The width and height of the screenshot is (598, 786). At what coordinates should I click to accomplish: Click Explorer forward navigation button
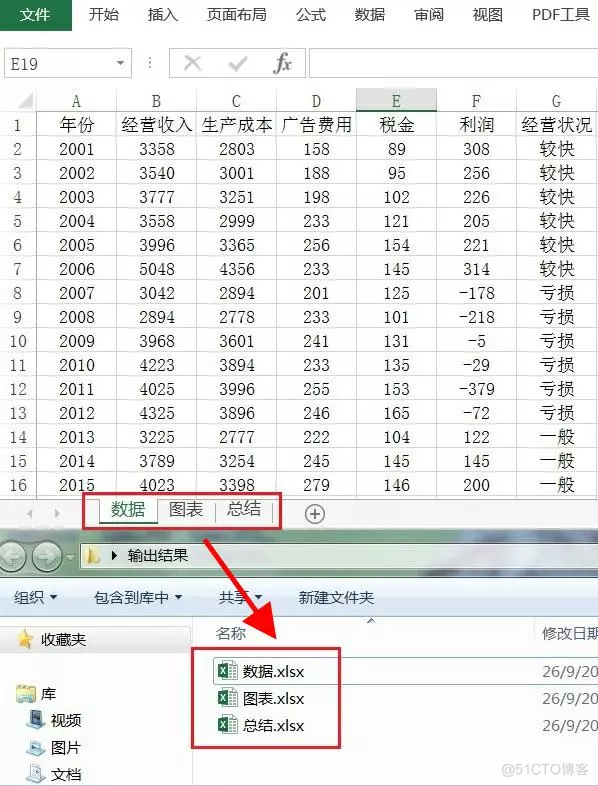click(x=47, y=556)
